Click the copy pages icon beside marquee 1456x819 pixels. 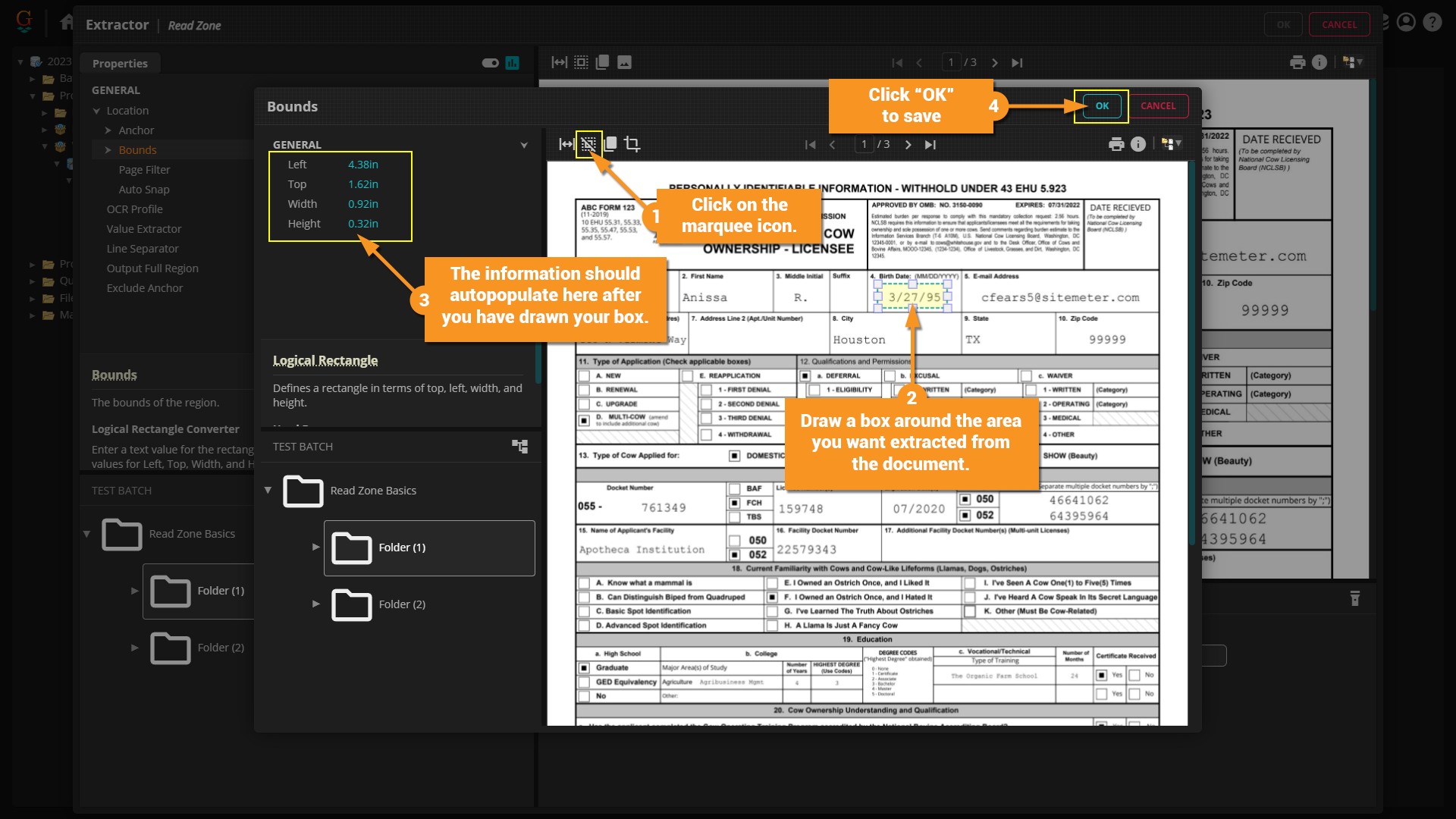[x=610, y=144]
